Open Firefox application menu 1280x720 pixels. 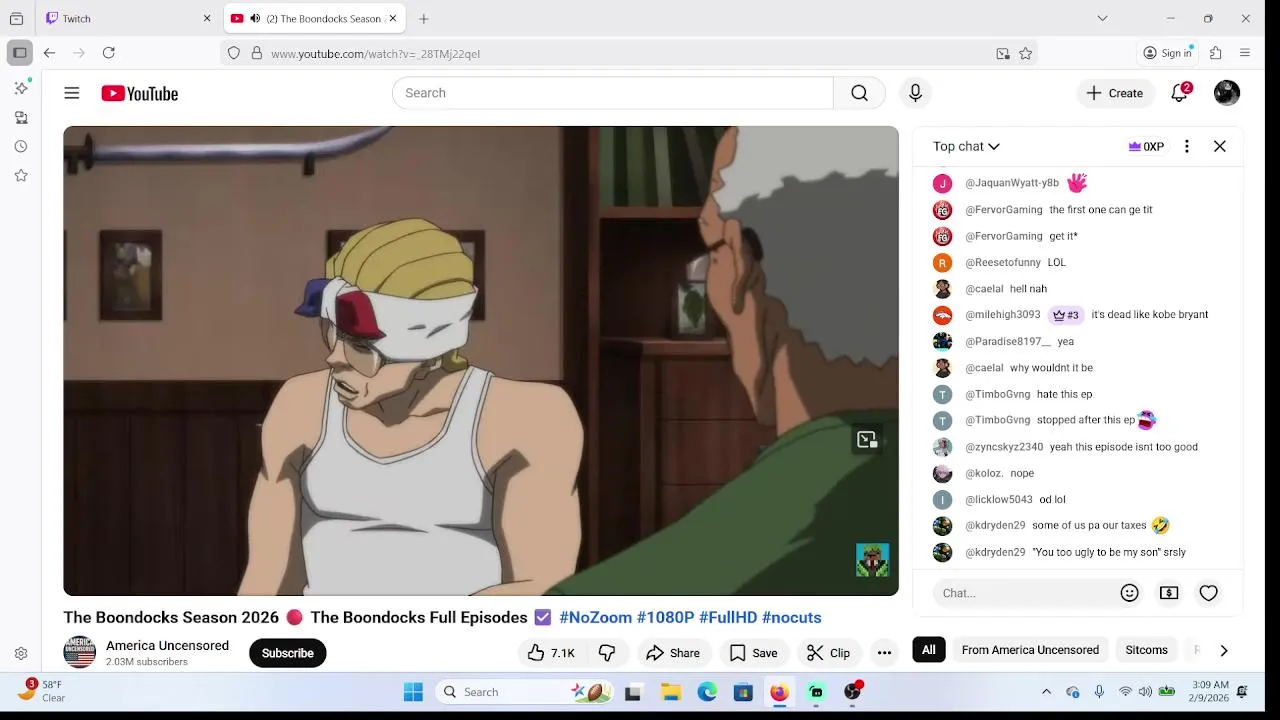pyautogui.click(x=1245, y=53)
